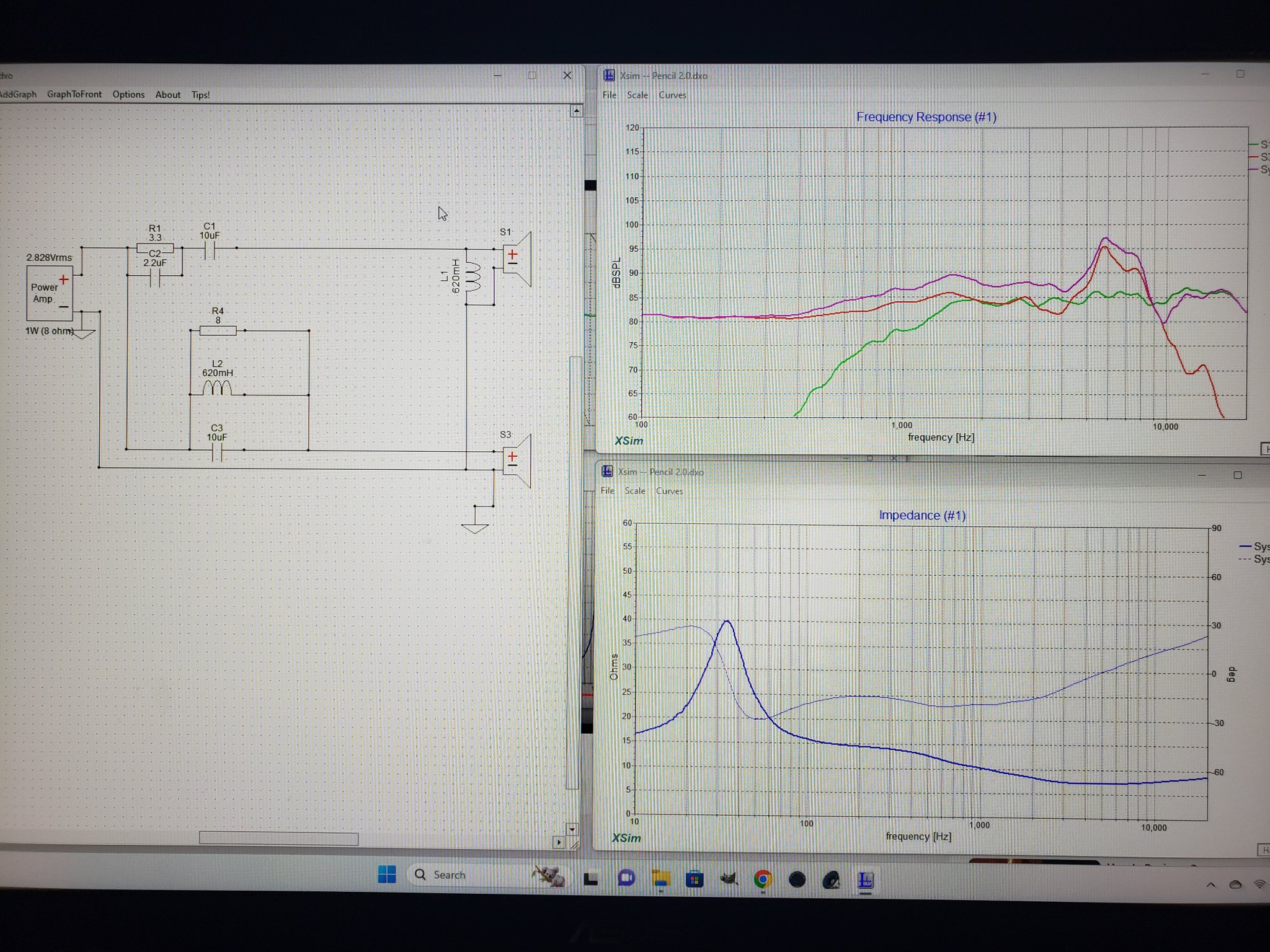This screenshot has height=952, width=1270.
Task: Click schematic horizontal scrollbar right arrow
Action: pos(559,842)
